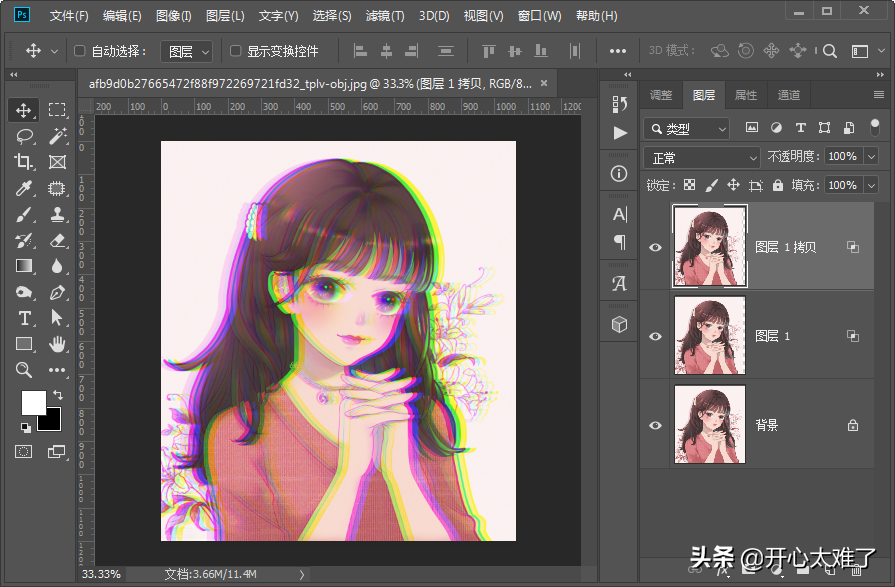Select the Clone Stamp tool
The width and height of the screenshot is (895, 587).
57,215
